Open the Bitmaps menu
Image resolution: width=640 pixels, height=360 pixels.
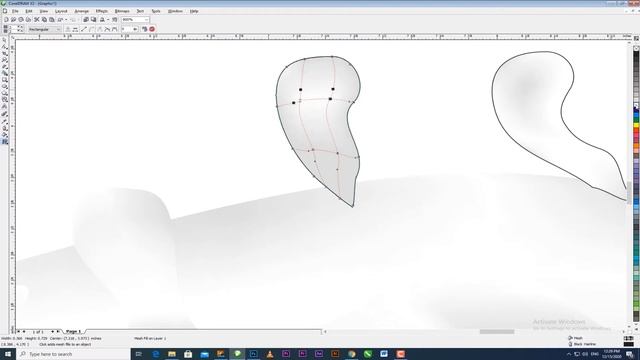click(x=122, y=11)
